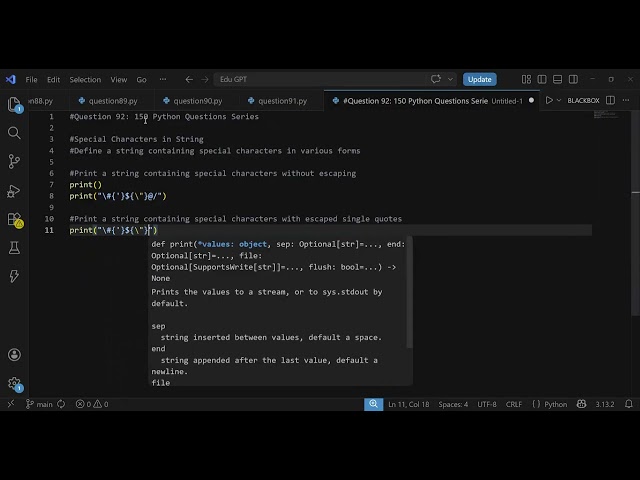Screen dimensions: 640x480
Task: Click Ln 11, Col 18 in status bar
Action: coord(409,404)
